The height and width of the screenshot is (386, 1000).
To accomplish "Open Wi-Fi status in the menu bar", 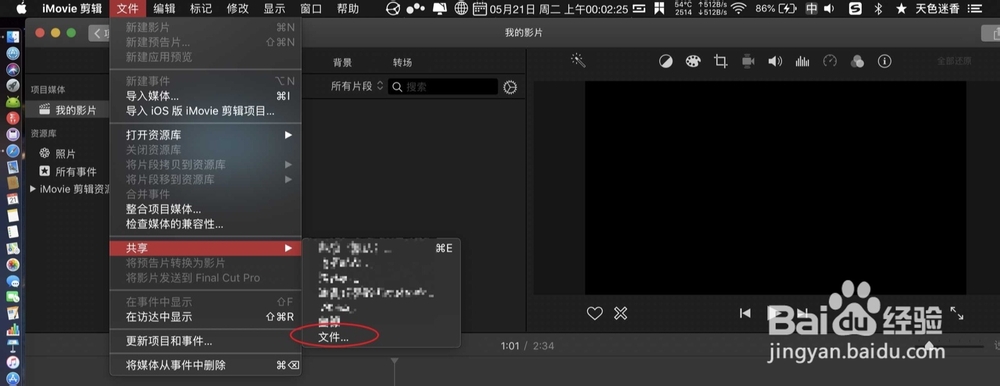I will pos(739,8).
